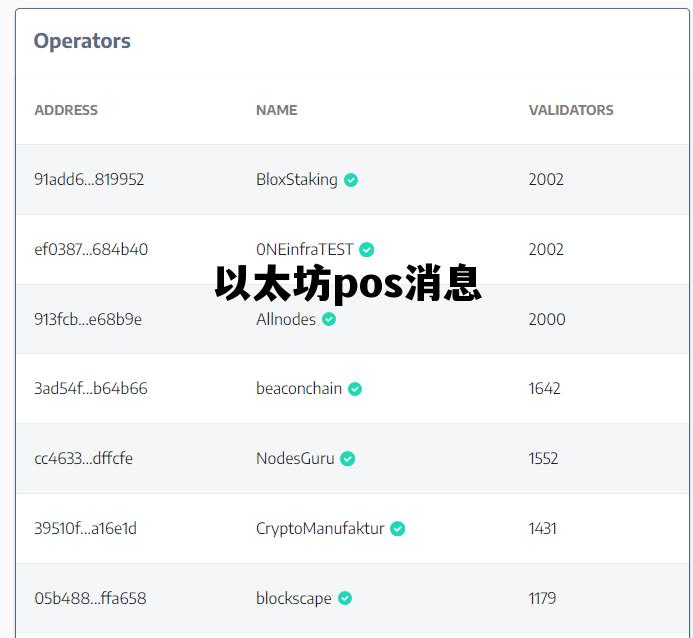The width and height of the screenshot is (693, 638).
Task: Select address 05b488...ffa658
Action: pos(90,598)
